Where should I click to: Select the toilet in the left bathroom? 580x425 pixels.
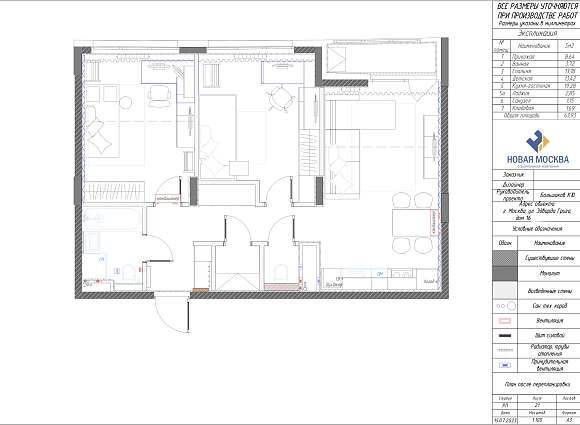coord(129,272)
